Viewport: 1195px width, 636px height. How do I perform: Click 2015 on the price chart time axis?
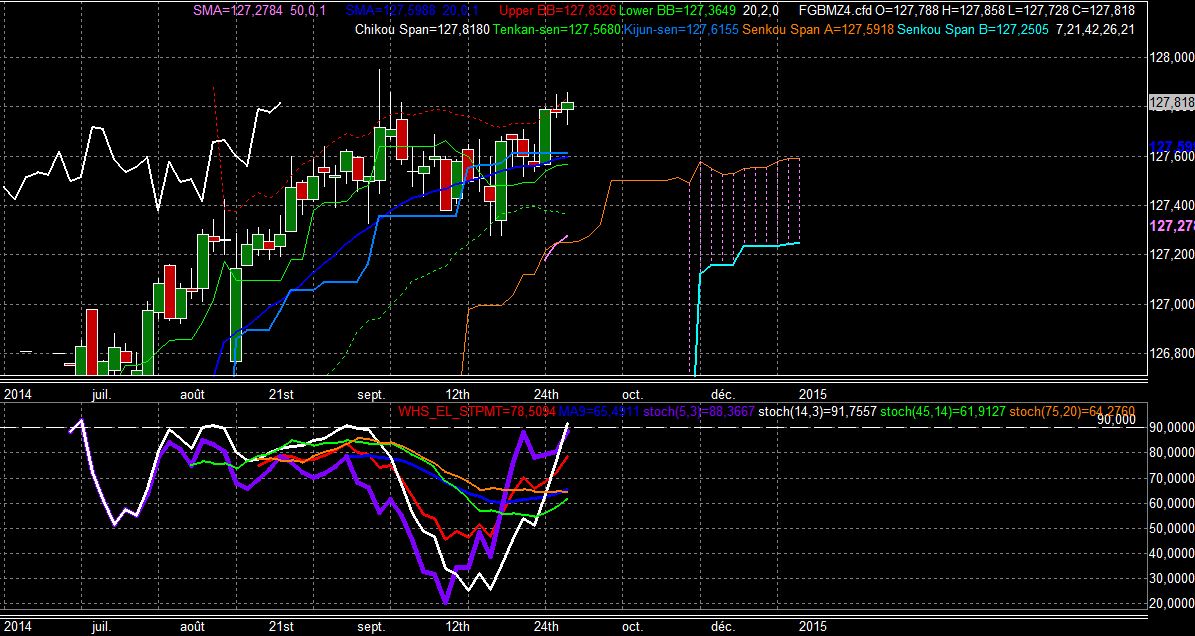coord(812,395)
